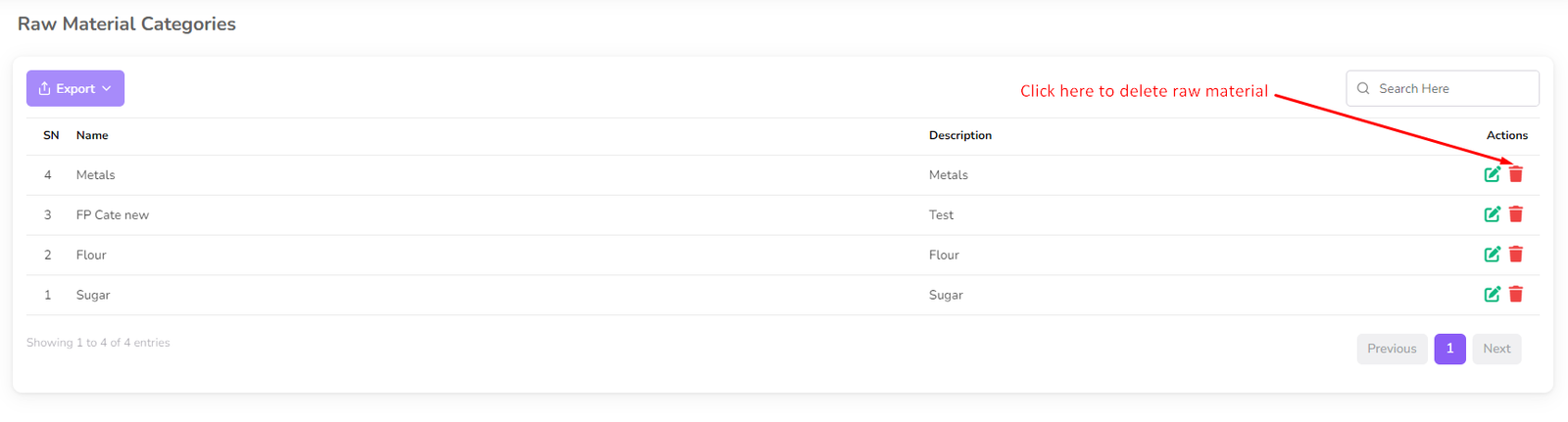Go to the Next page
1568x422 pixels.
coord(1496,349)
